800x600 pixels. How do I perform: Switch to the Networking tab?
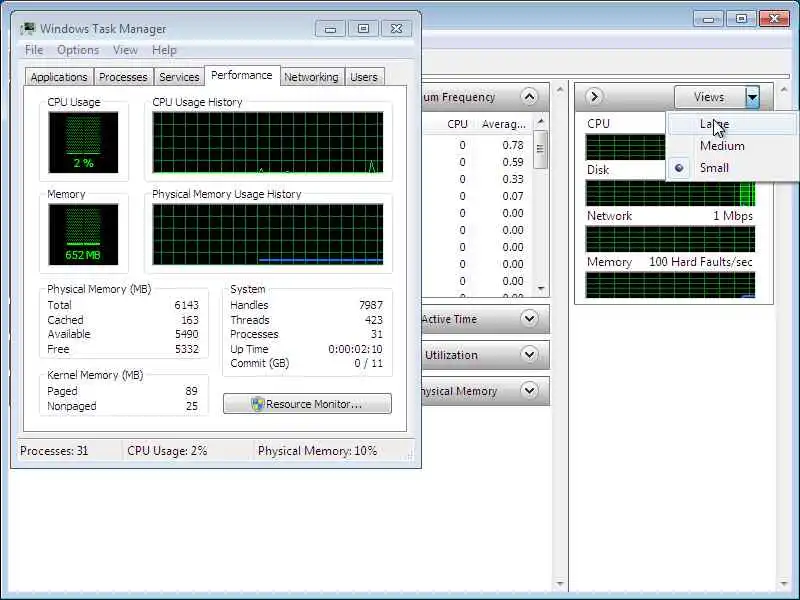click(311, 77)
